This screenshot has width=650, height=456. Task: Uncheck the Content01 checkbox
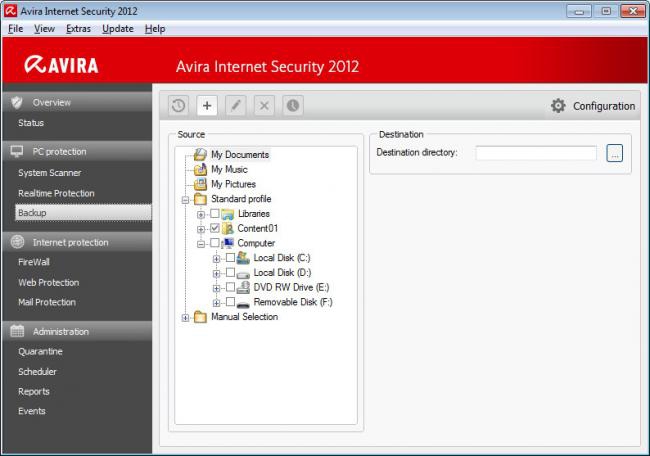click(x=214, y=228)
